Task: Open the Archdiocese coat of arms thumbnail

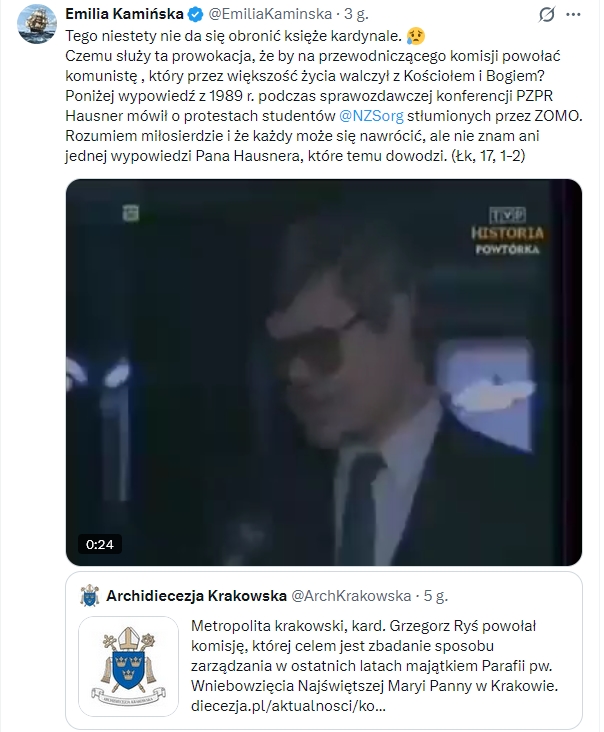Action: (128, 667)
